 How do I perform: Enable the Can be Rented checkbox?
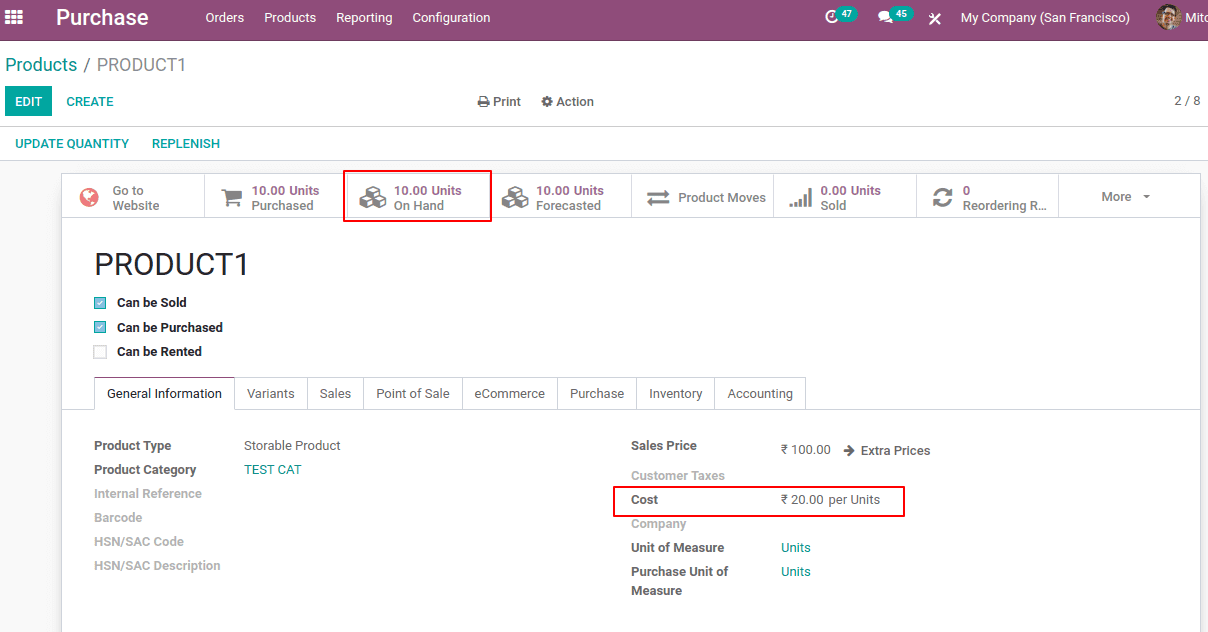pos(100,352)
